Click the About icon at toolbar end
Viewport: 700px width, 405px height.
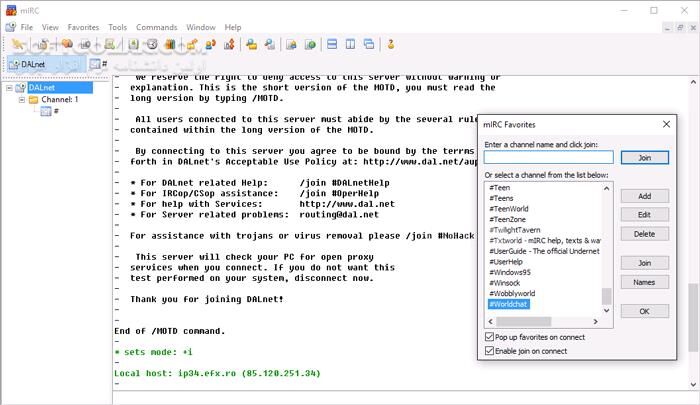391,44
